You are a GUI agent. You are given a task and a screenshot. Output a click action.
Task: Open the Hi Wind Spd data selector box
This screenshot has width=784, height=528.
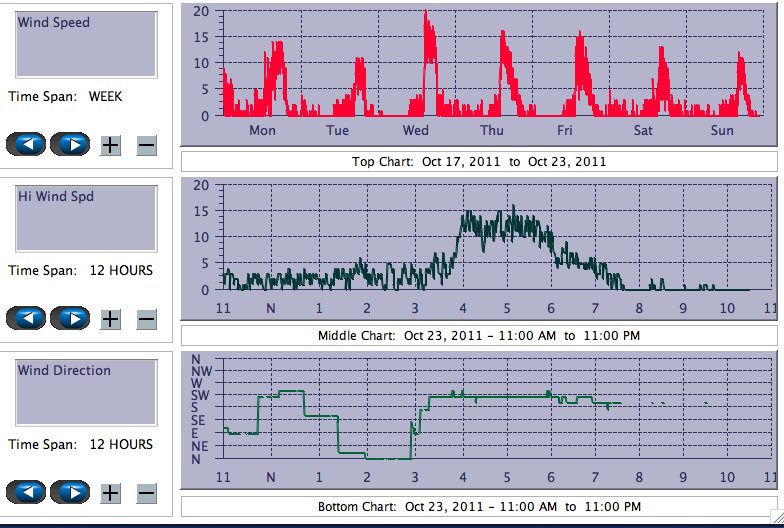tap(86, 218)
